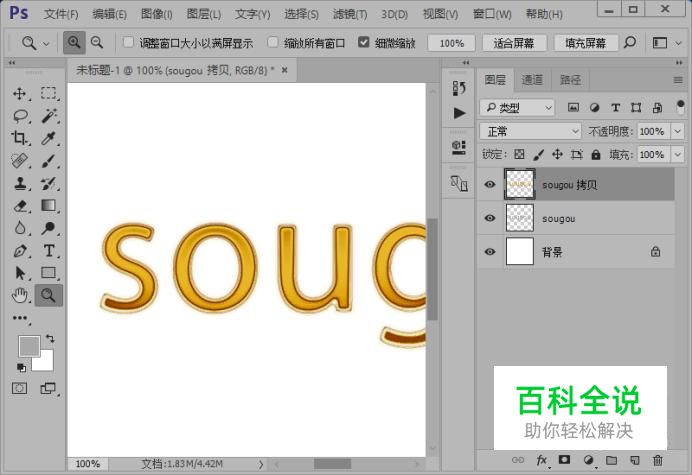Add a layer mask
The width and height of the screenshot is (692, 475).
(x=564, y=460)
